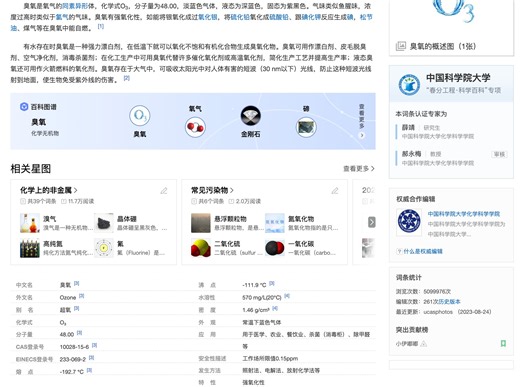Open the 硒 element icon in 百科图谱
Screen dimensions: 520x387
pos(306,127)
